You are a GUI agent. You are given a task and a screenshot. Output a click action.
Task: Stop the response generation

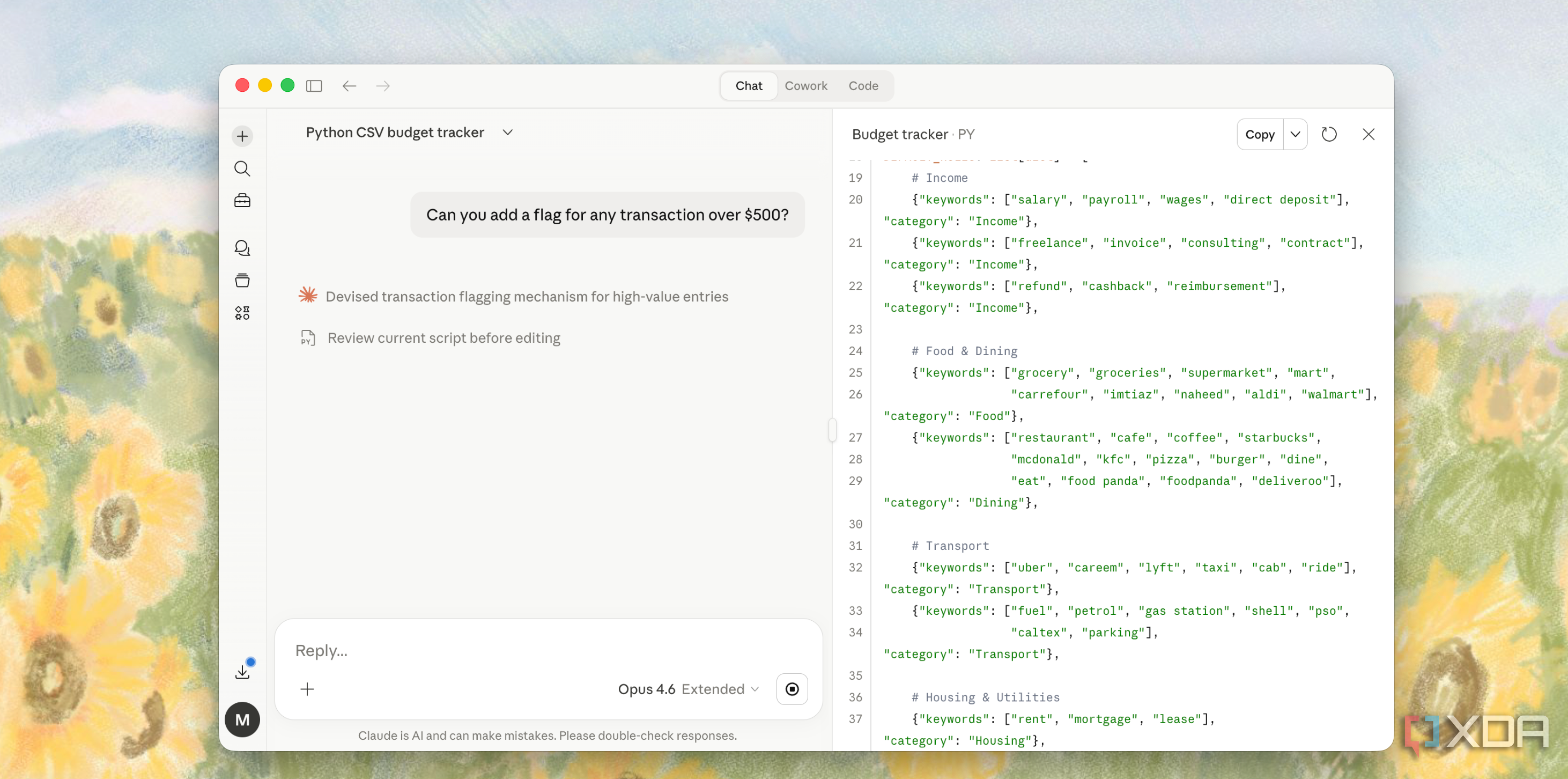792,689
